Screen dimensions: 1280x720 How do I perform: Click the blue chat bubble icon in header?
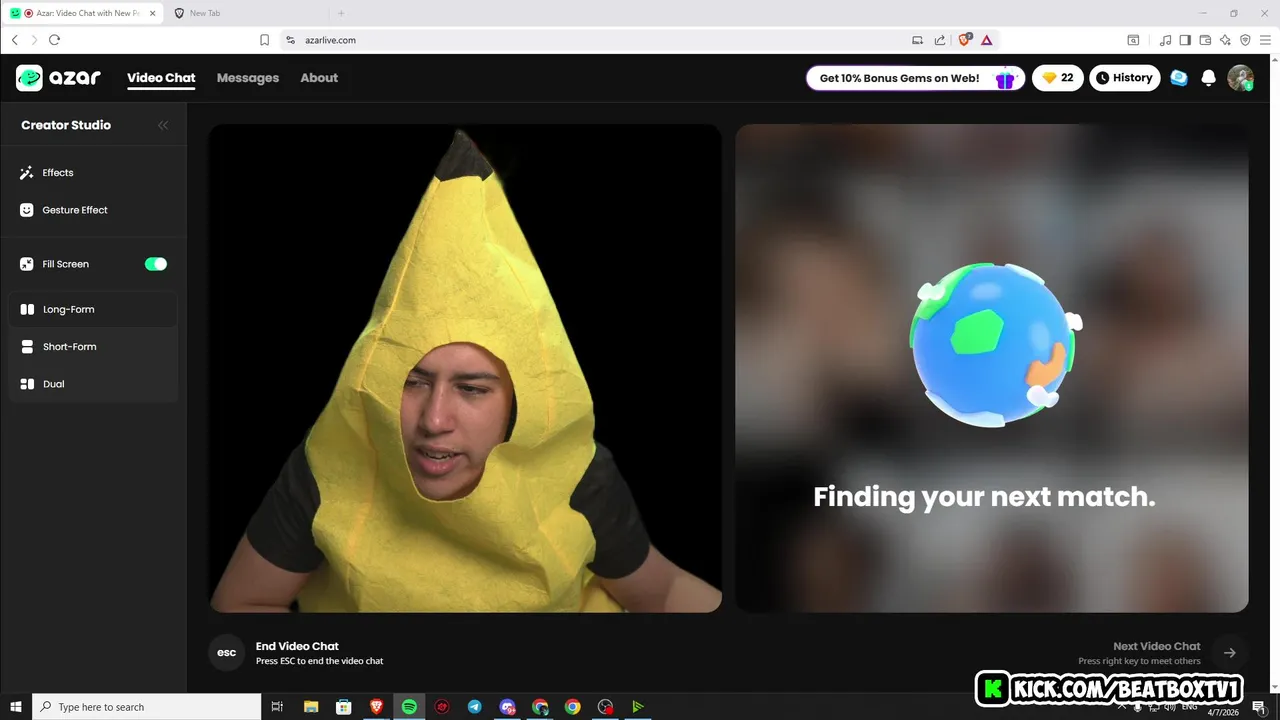(x=1179, y=78)
